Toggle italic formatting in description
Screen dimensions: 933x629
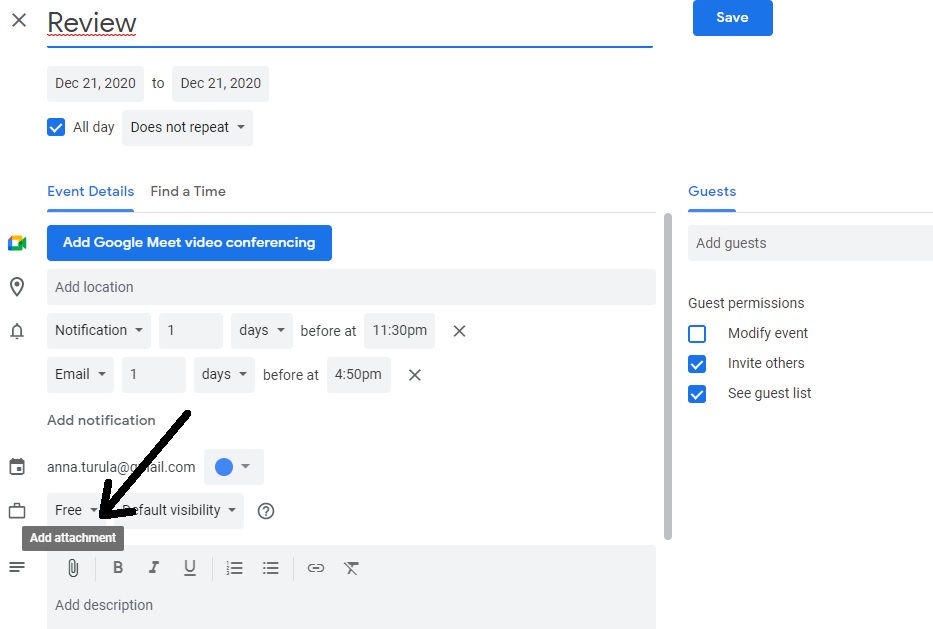[154, 568]
